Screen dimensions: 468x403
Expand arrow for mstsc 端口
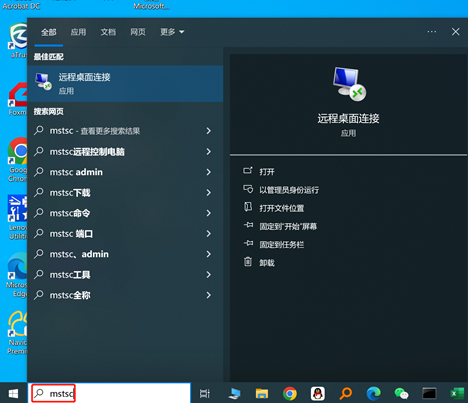click(209, 233)
